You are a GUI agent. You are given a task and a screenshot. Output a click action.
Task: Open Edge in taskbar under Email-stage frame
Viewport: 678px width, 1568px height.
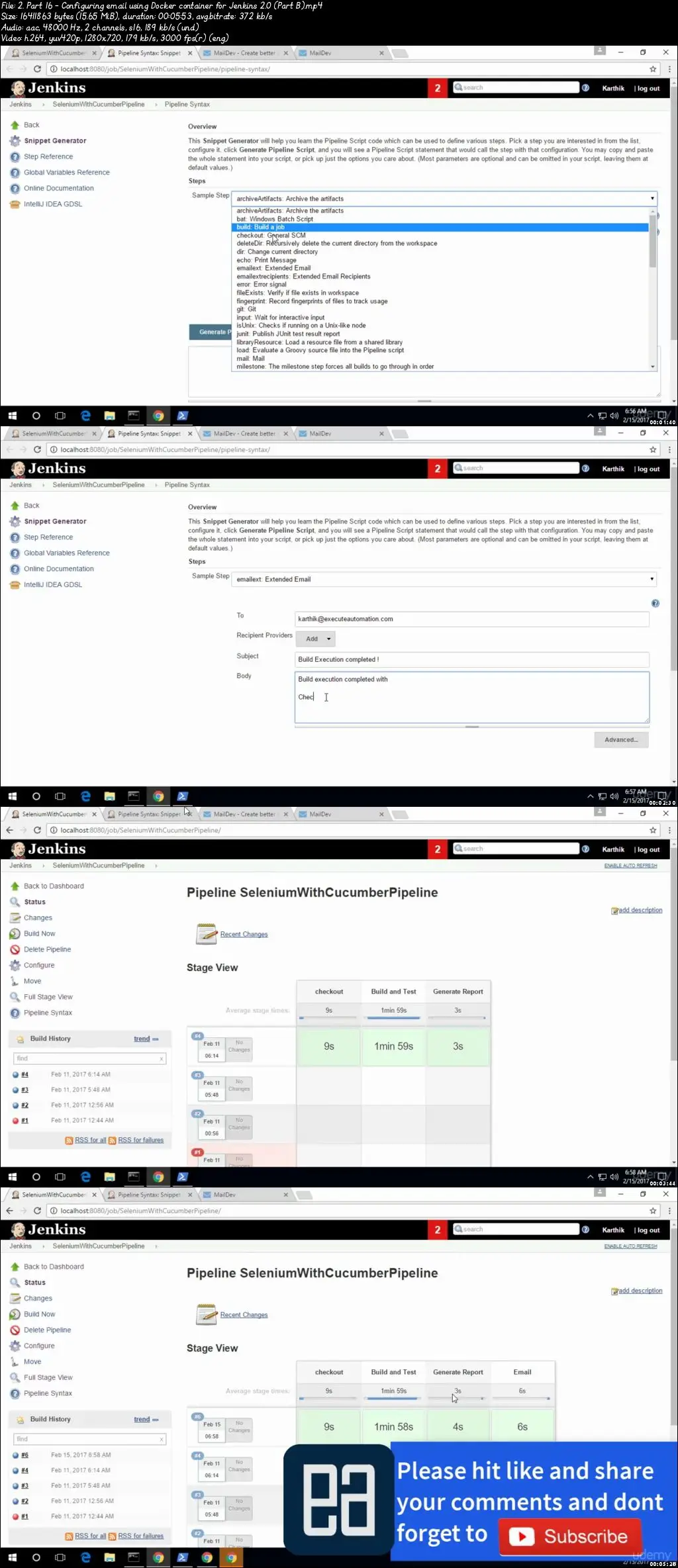pos(85,1557)
